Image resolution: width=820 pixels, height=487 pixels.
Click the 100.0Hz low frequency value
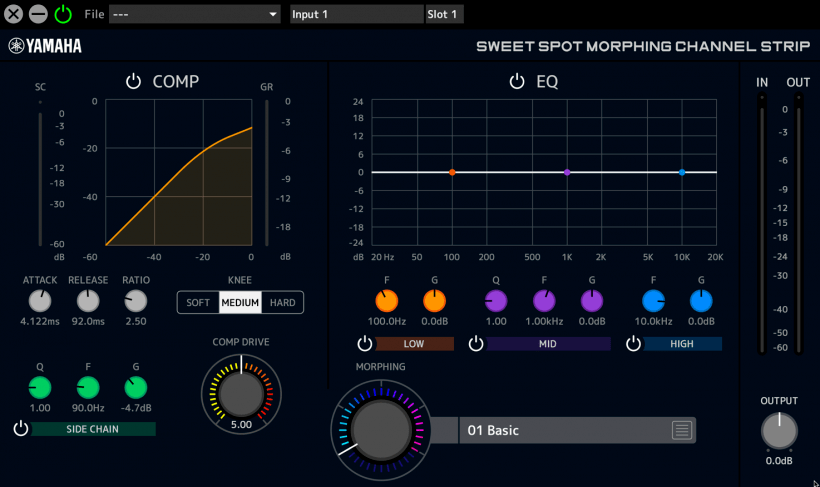tap(387, 321)
